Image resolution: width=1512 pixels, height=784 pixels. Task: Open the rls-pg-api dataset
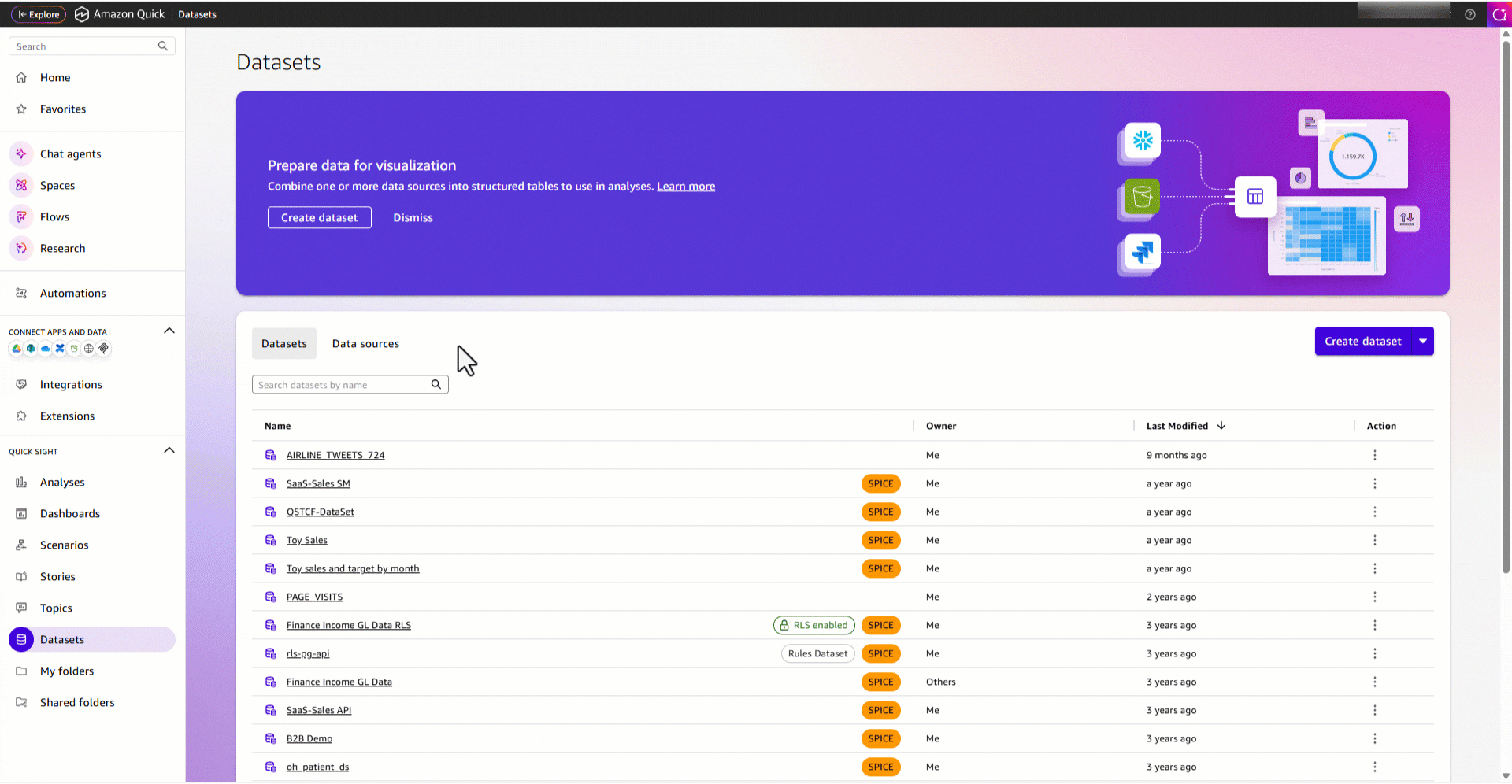(308, 654)
